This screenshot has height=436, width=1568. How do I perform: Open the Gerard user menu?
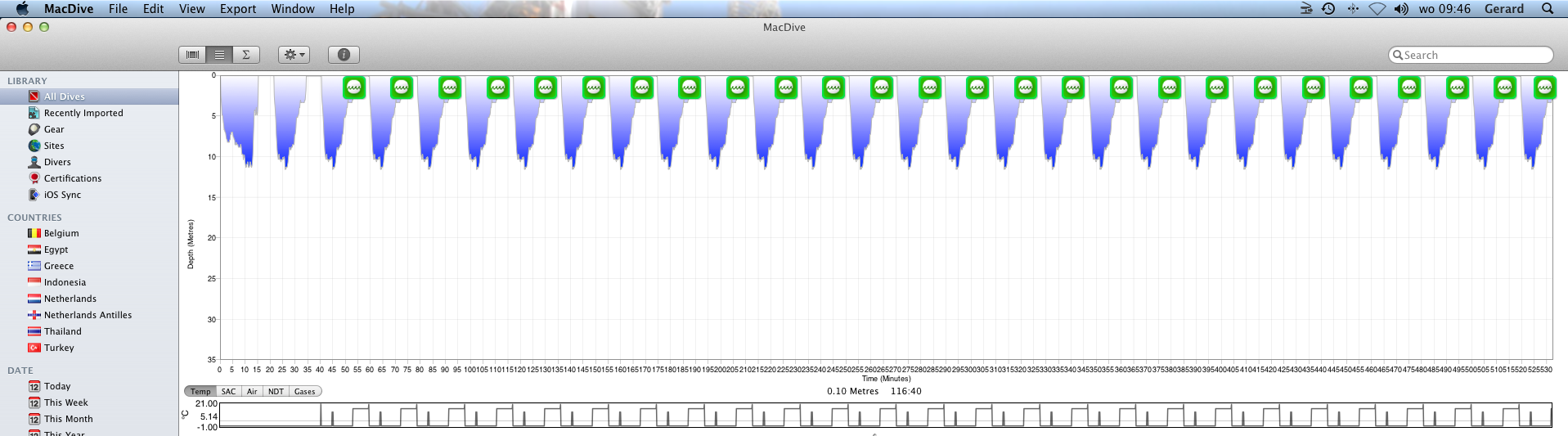[1503, 9]
